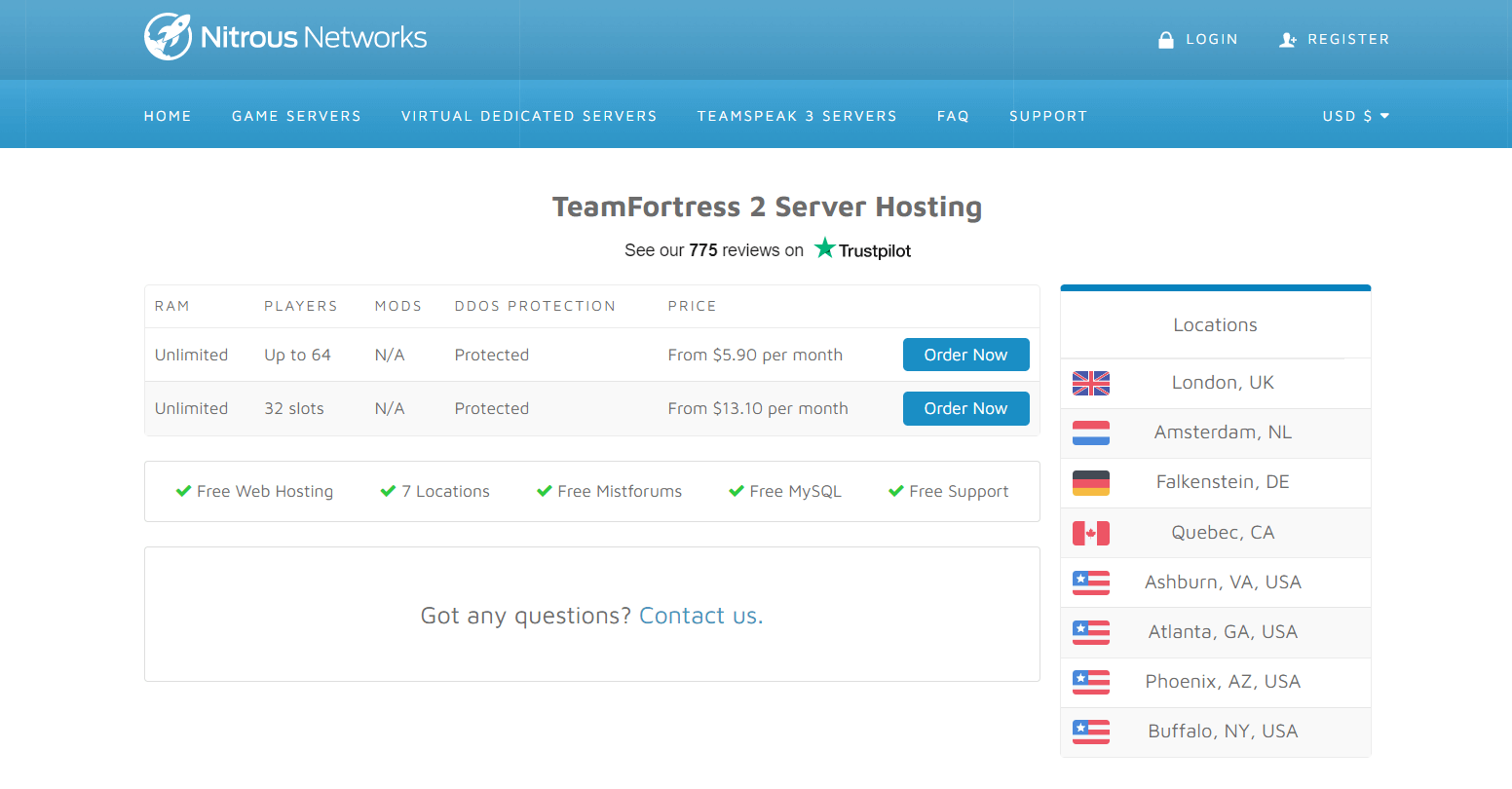Click the Netherlands flag icon

click(1091, 432)
